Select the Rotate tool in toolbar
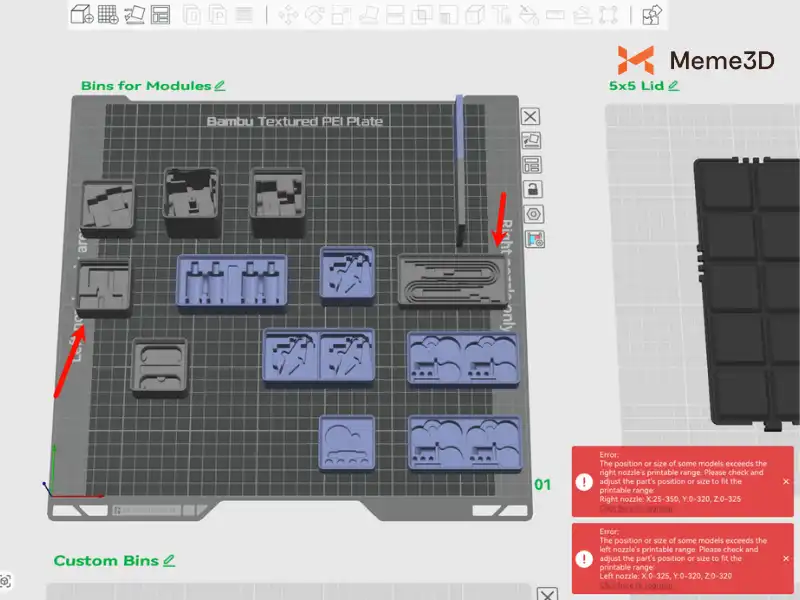 click(x=315, y=15)
